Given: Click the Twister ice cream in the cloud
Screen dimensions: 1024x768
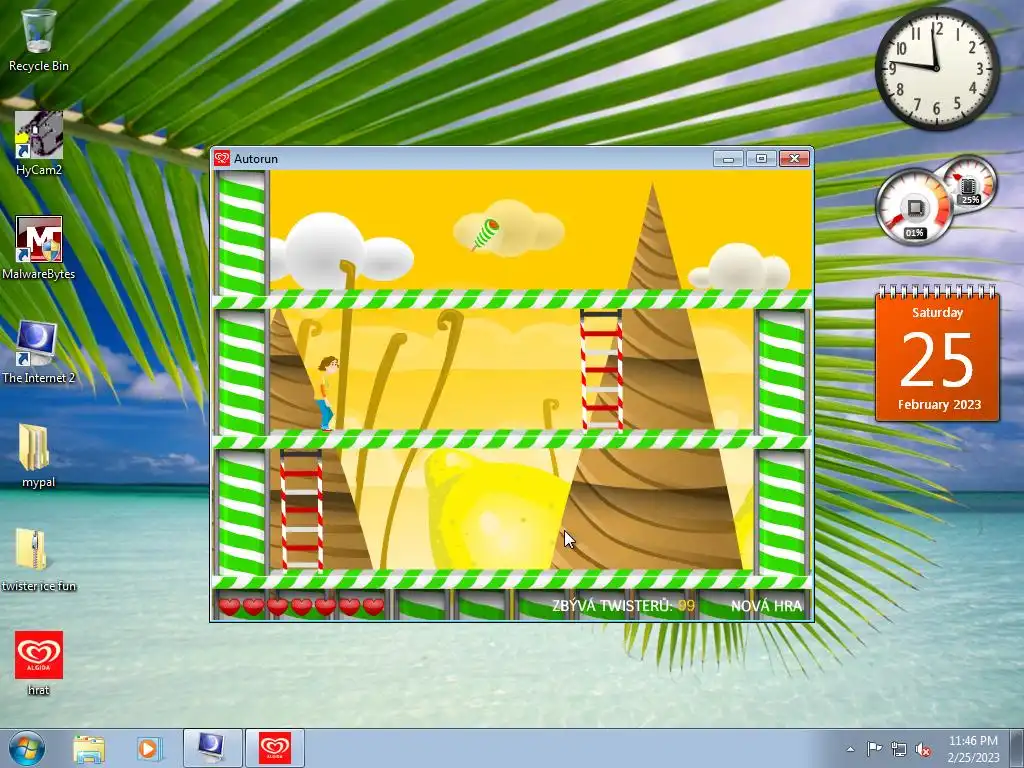Looking at the screenshot, I should click(x=486, y=234).
